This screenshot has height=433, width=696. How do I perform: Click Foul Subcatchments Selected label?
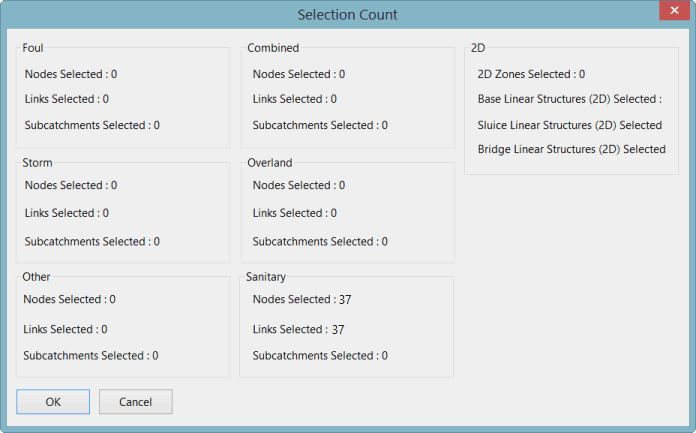pos(92,125)
